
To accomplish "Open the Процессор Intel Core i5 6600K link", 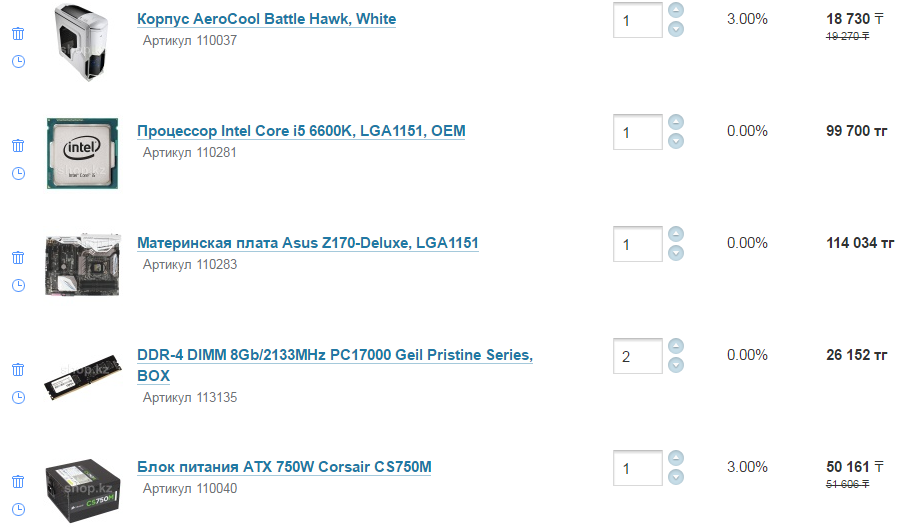I will pyautogui.click(x=300, y=131).
